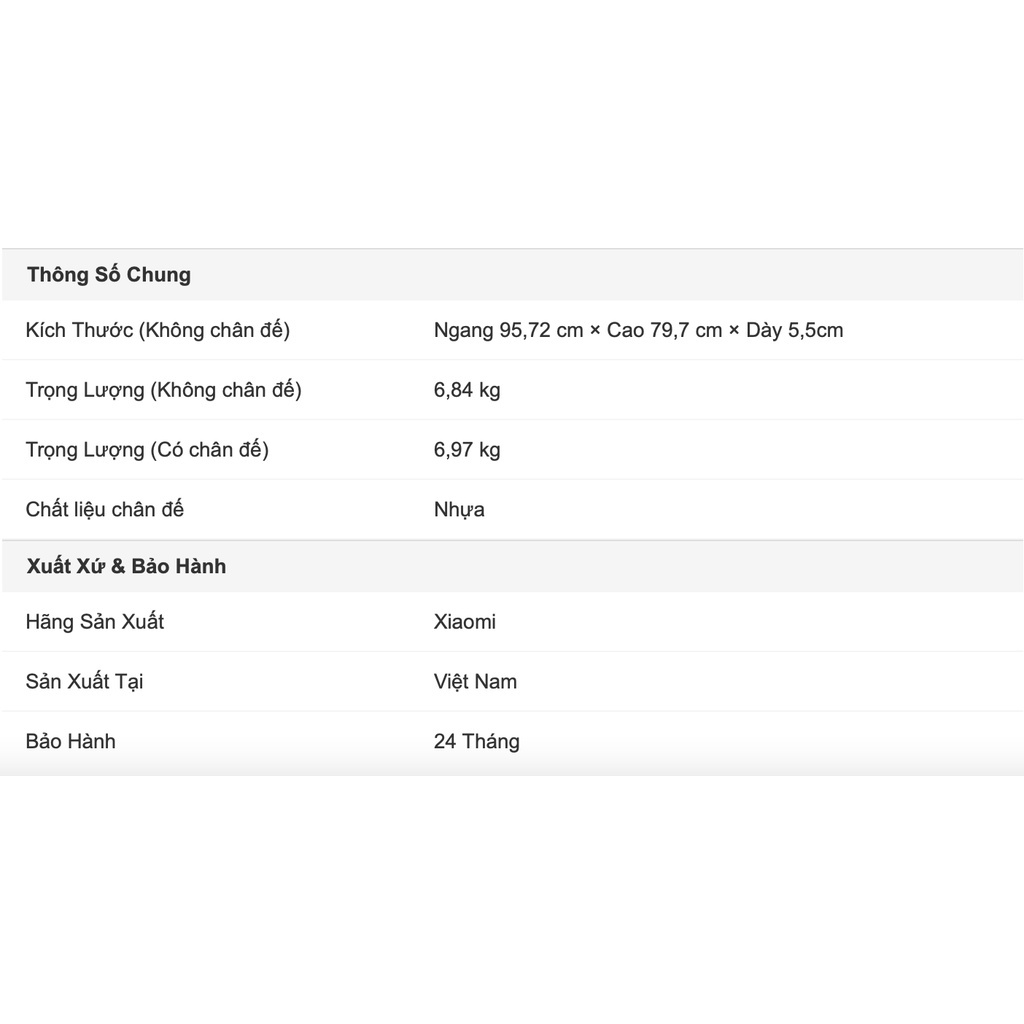
Task: Select the dimensions value Ngang 95,72 cm
Action: point(508,330)
